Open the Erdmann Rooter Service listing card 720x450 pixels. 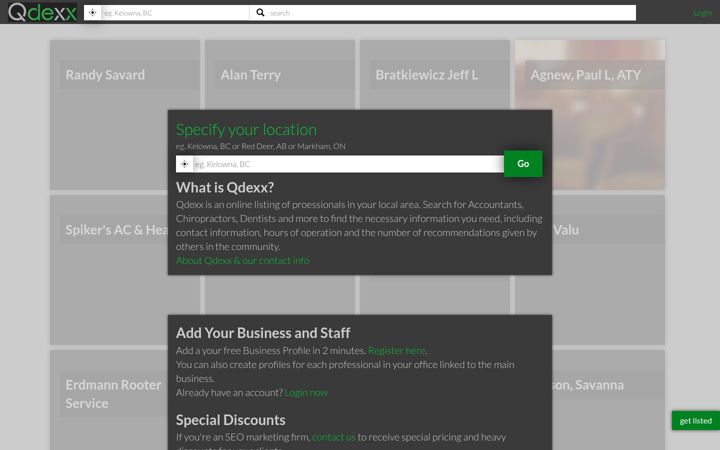(109, 400)
